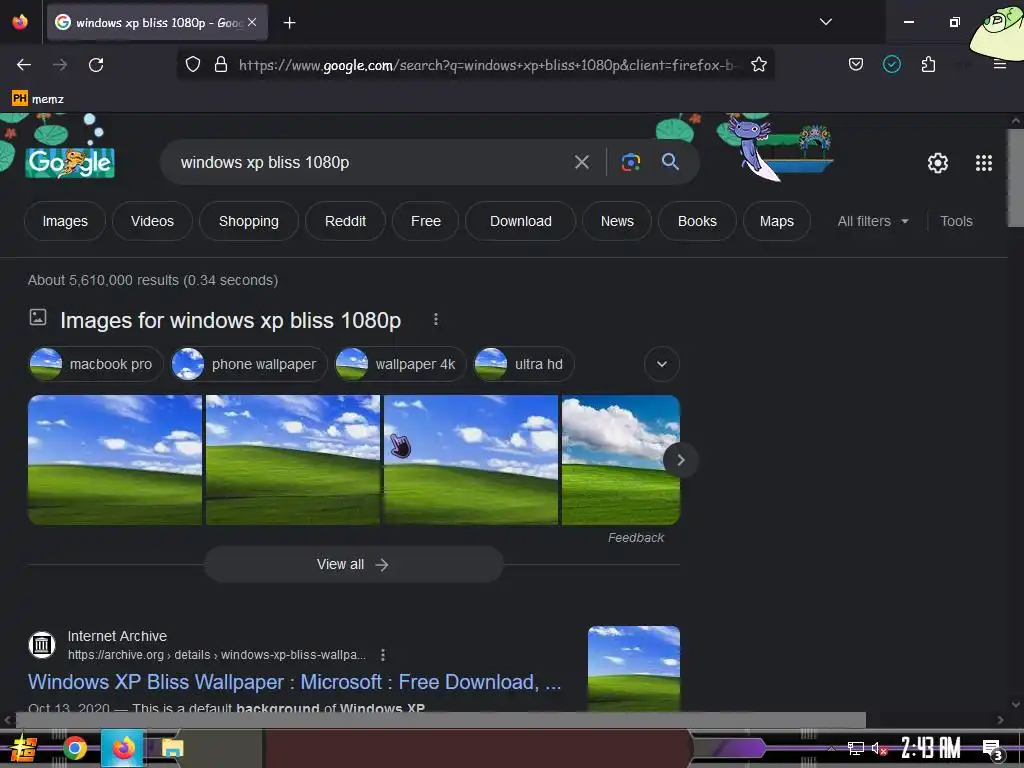1024x768 pixels.
Task: Submit search with the magnifier icon
Action: [x=670, y=161]
